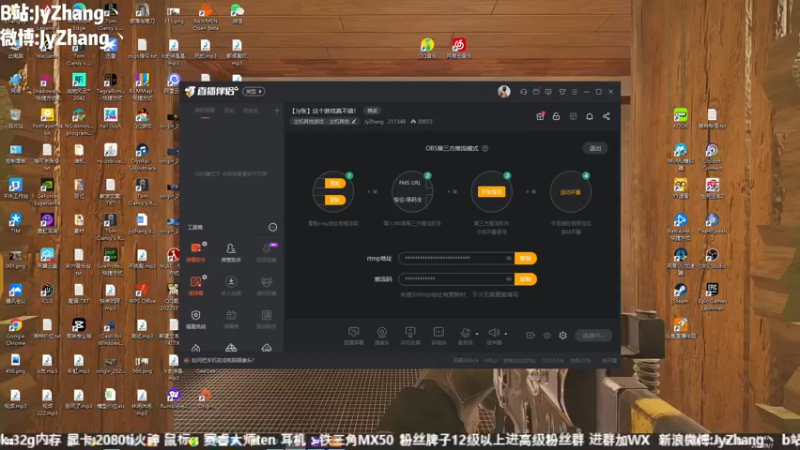Screen dimensions: 800x450
Task: Open Ubisoft Connect desktop shortcut
Action: pyautogui.click(x=712, y=156)
